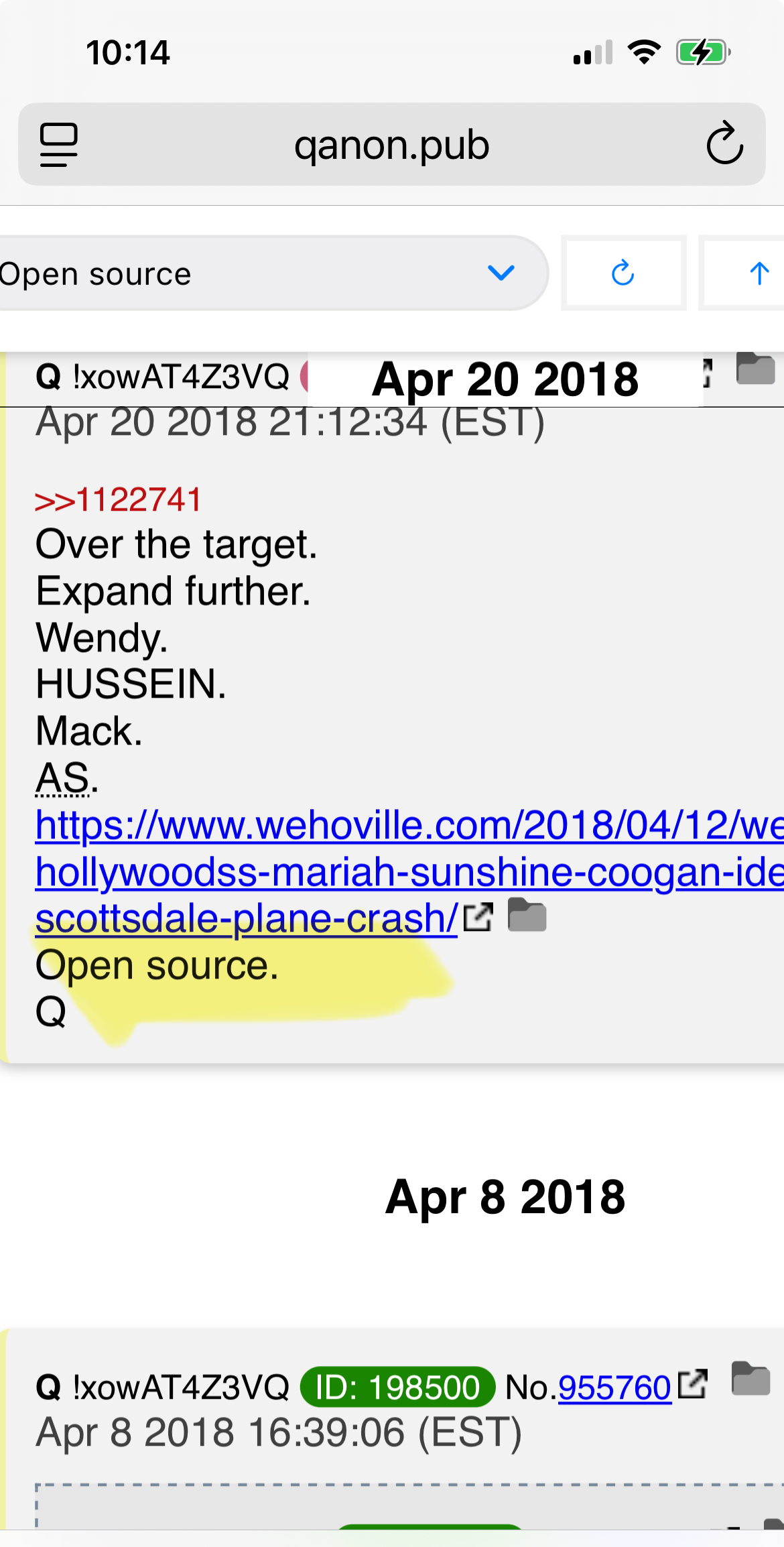Image resolution: width=784 pixels, height=1547 pixels.
Task: Click the folder icon after the wehoville link
Action: (x=527, y=916)
